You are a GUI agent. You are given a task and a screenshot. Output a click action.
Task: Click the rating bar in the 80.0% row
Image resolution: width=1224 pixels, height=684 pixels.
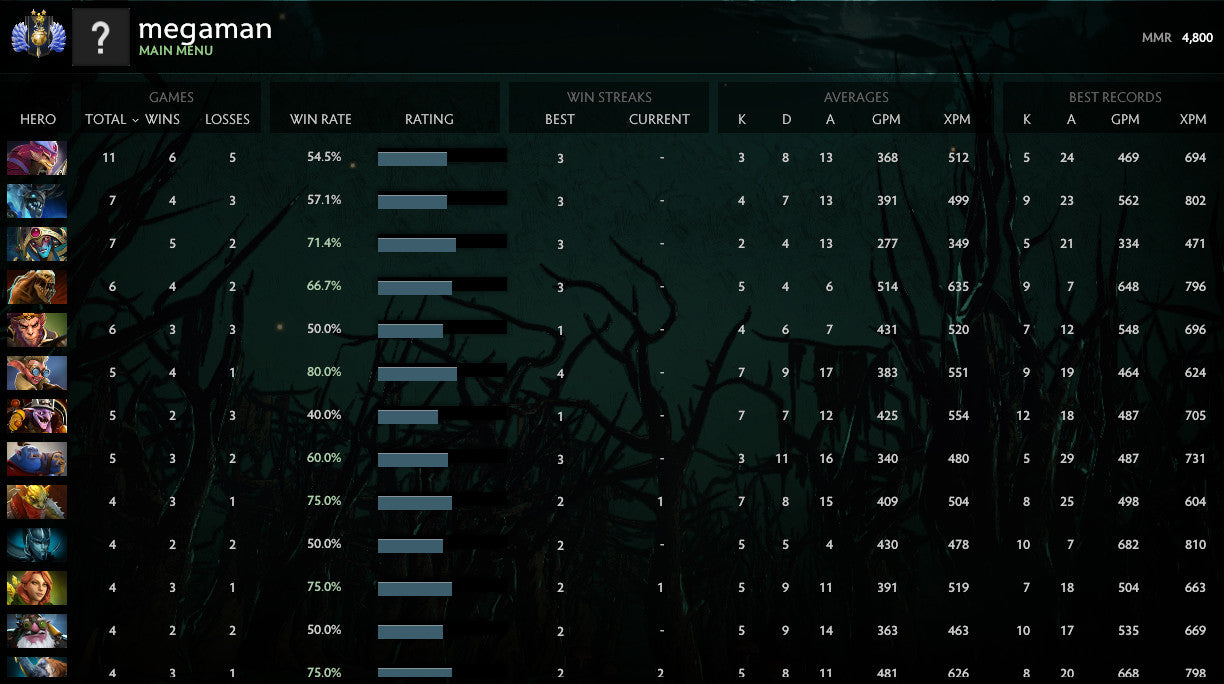pos(417,373)
